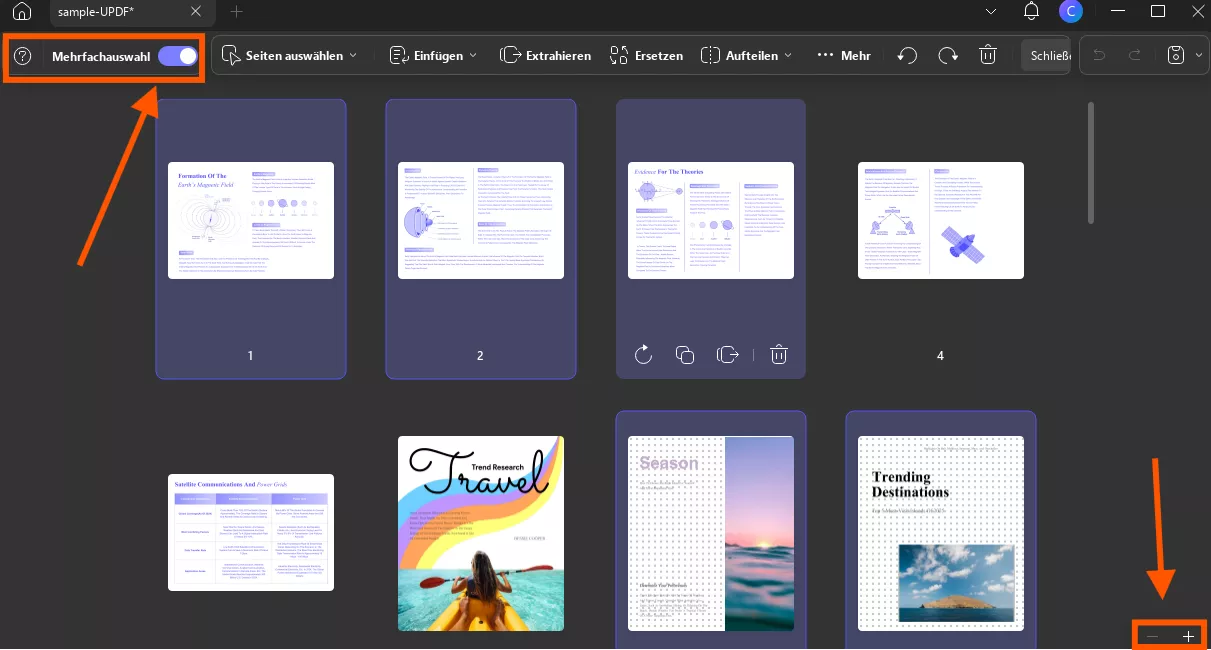1211x650 pixels.
Task: Open the Mehr options menu
Action: 843,56
